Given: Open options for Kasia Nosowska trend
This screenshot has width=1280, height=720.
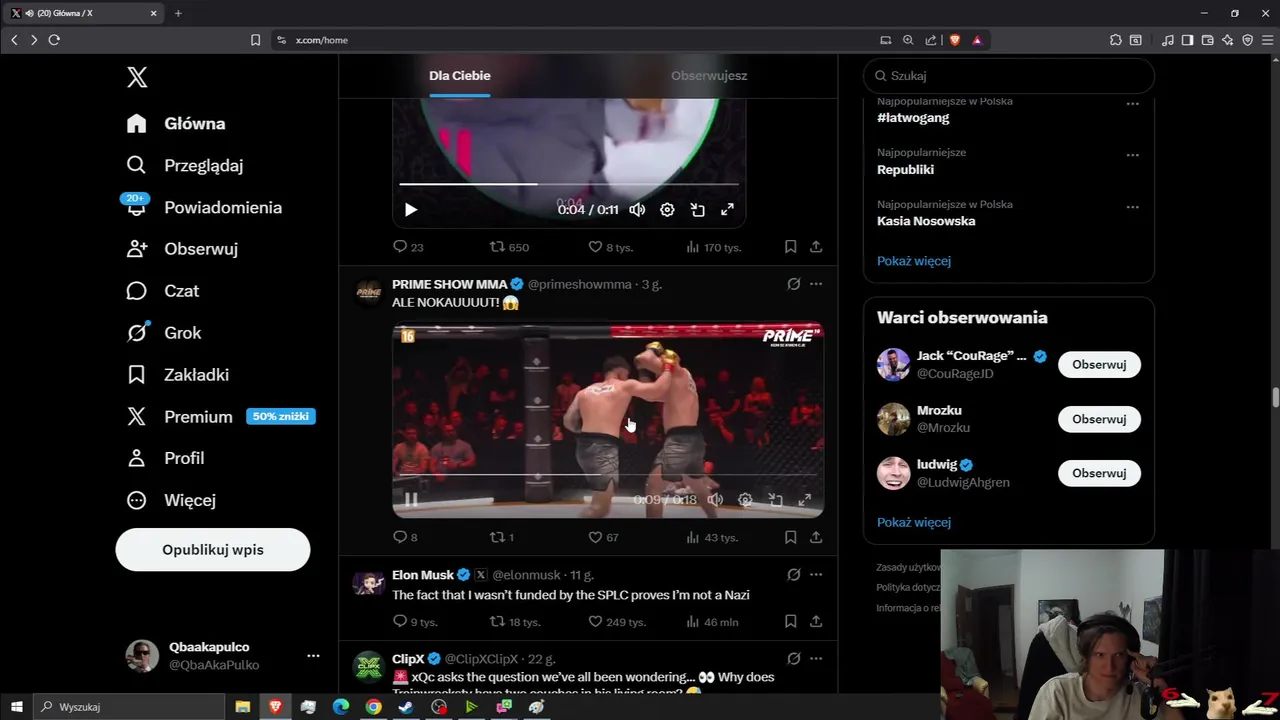Looking at the screenshot, I should pos(1132,207).
